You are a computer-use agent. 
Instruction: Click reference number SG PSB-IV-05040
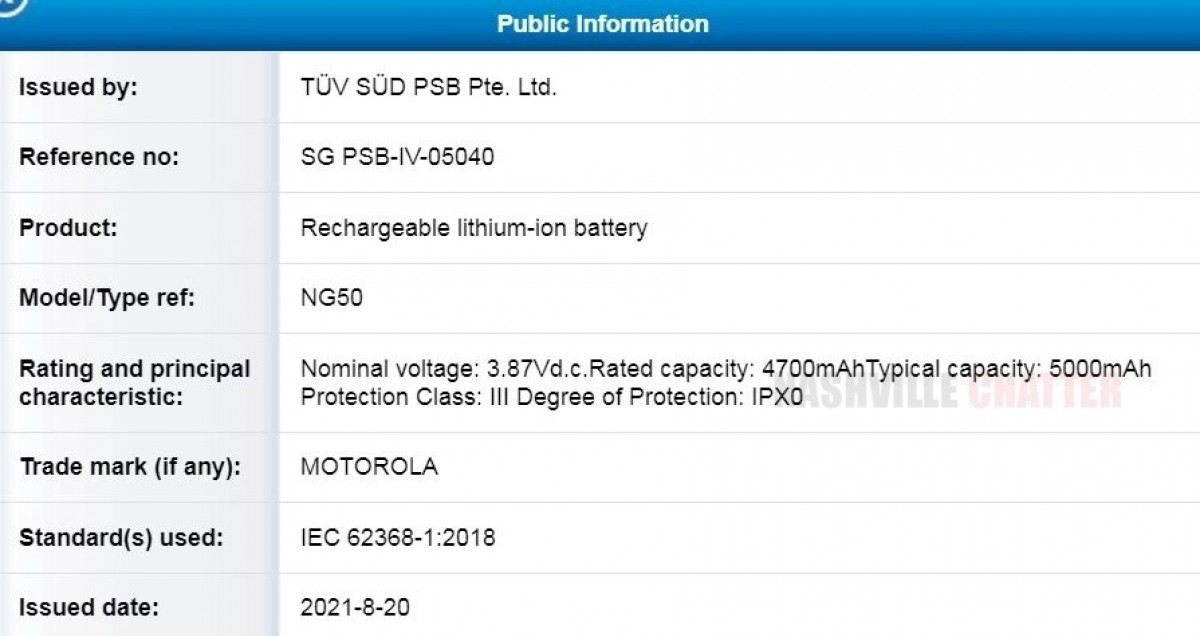point(397,157)
